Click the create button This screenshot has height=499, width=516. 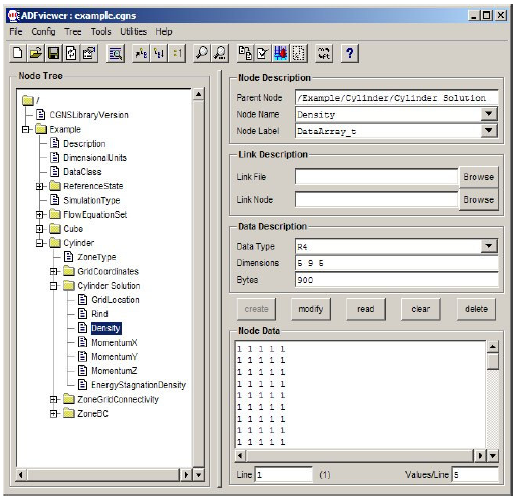click(x=256, y=309)
